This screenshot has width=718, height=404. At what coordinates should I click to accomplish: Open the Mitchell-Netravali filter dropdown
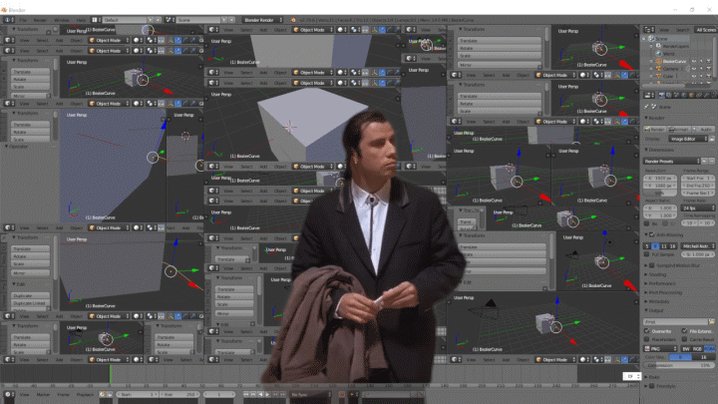[698, 246]
